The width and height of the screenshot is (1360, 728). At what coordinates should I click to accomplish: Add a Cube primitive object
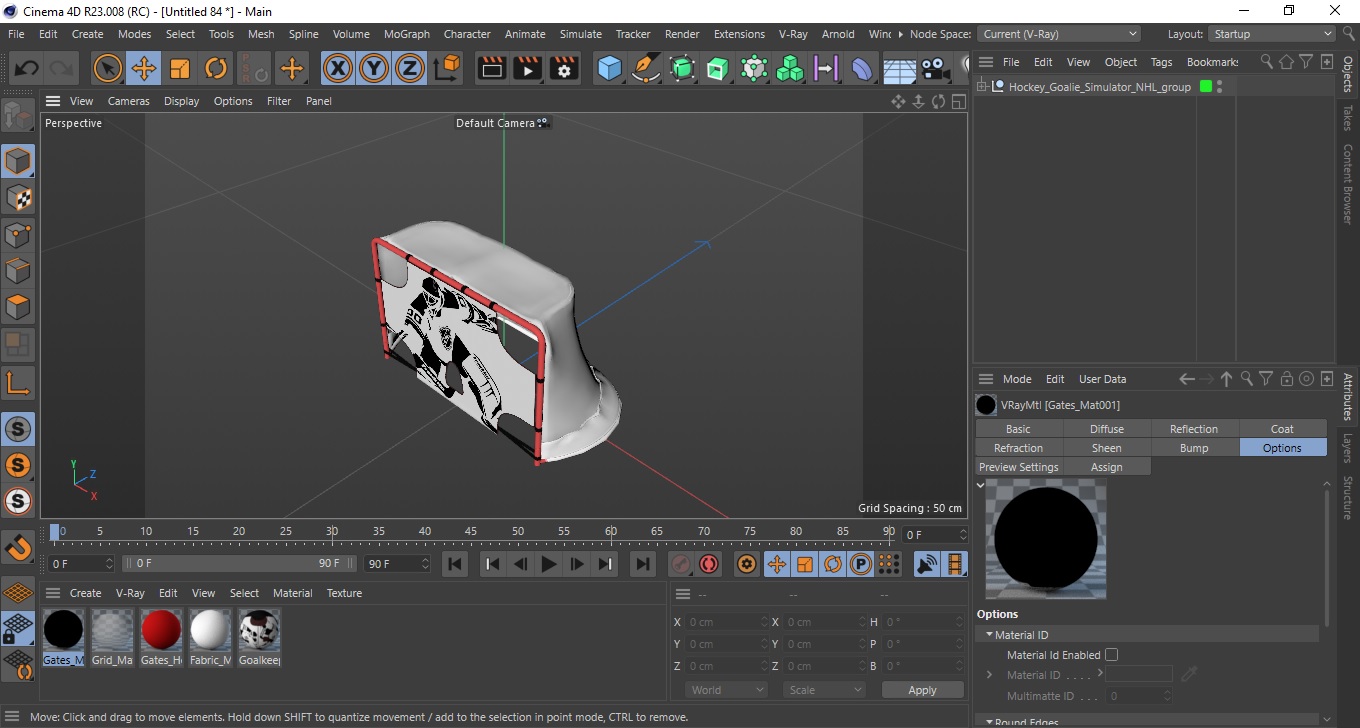[609, 69]
